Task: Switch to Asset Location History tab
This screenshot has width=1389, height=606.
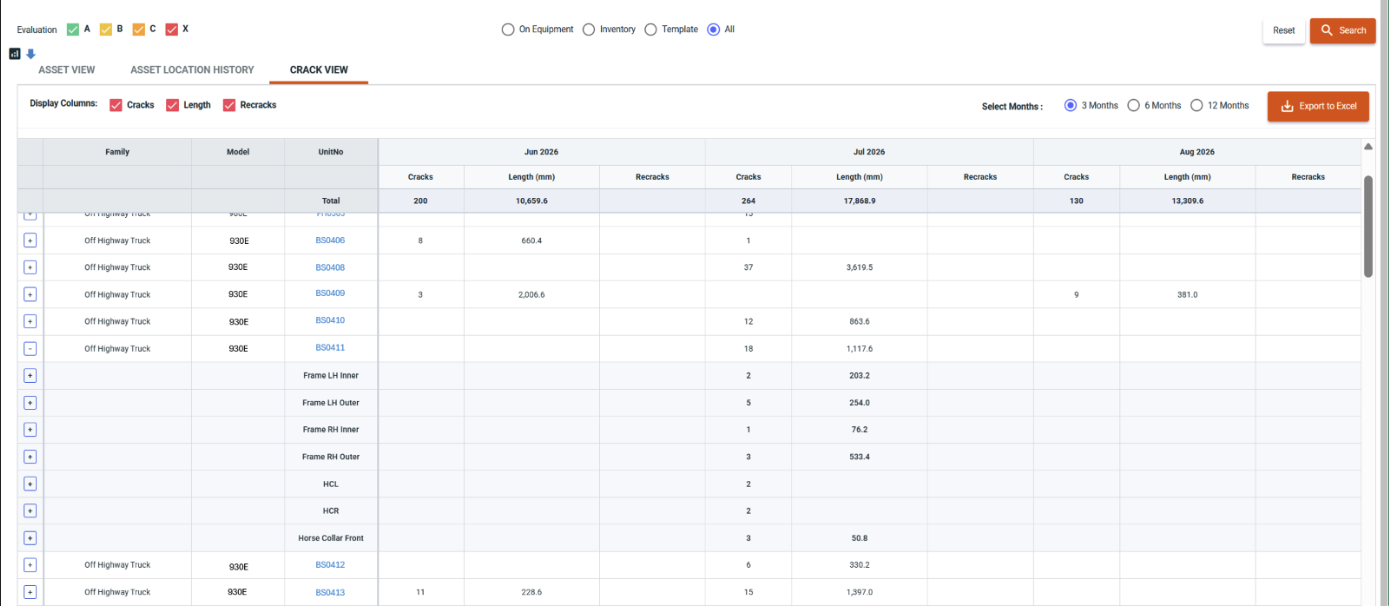Action: [192, 70]
